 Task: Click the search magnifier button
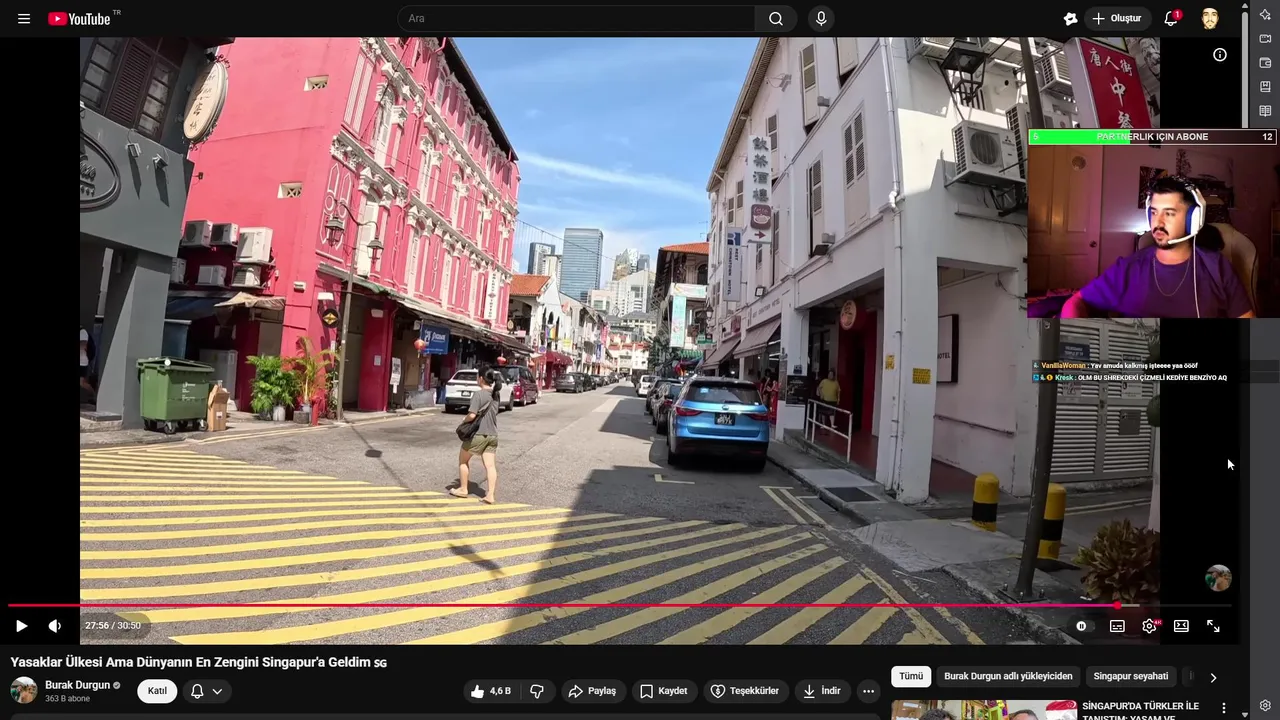click(776, 19)
